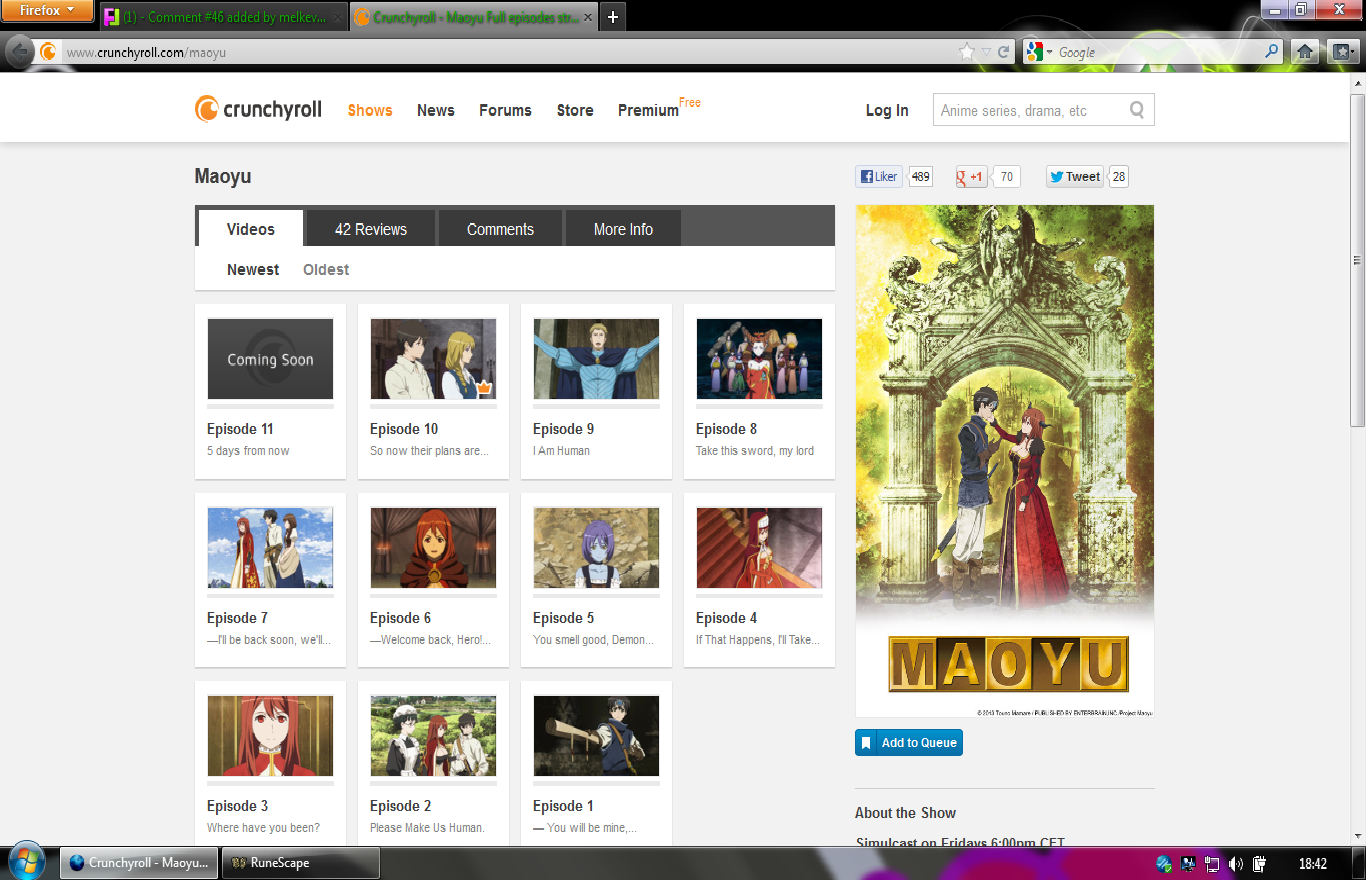Click the taskbar clock showing 18:42
Image resolution: width=1366 pixels, height=882 pixels.
click(1312, 863)
